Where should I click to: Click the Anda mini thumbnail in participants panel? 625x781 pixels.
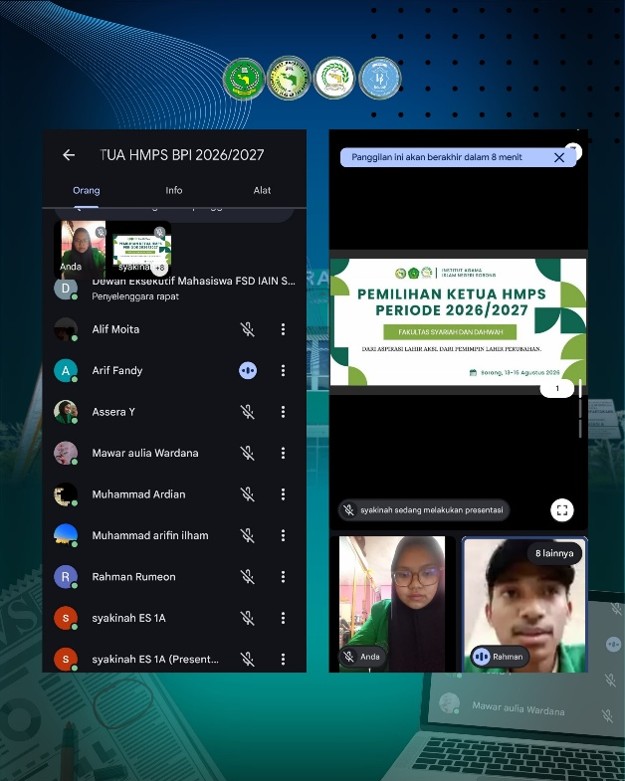[80, 250]
